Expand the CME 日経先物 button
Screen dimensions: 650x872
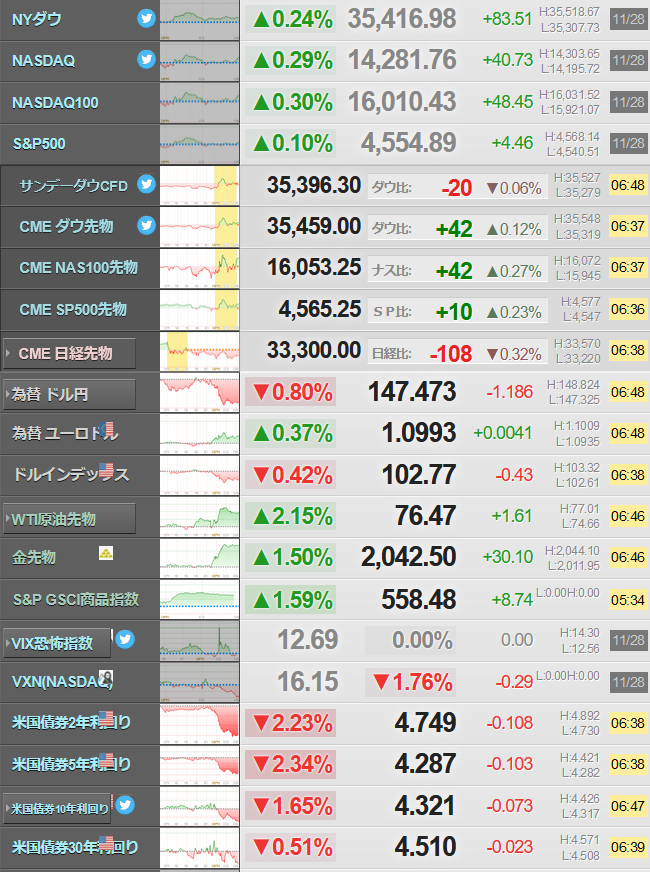[70, 353]
